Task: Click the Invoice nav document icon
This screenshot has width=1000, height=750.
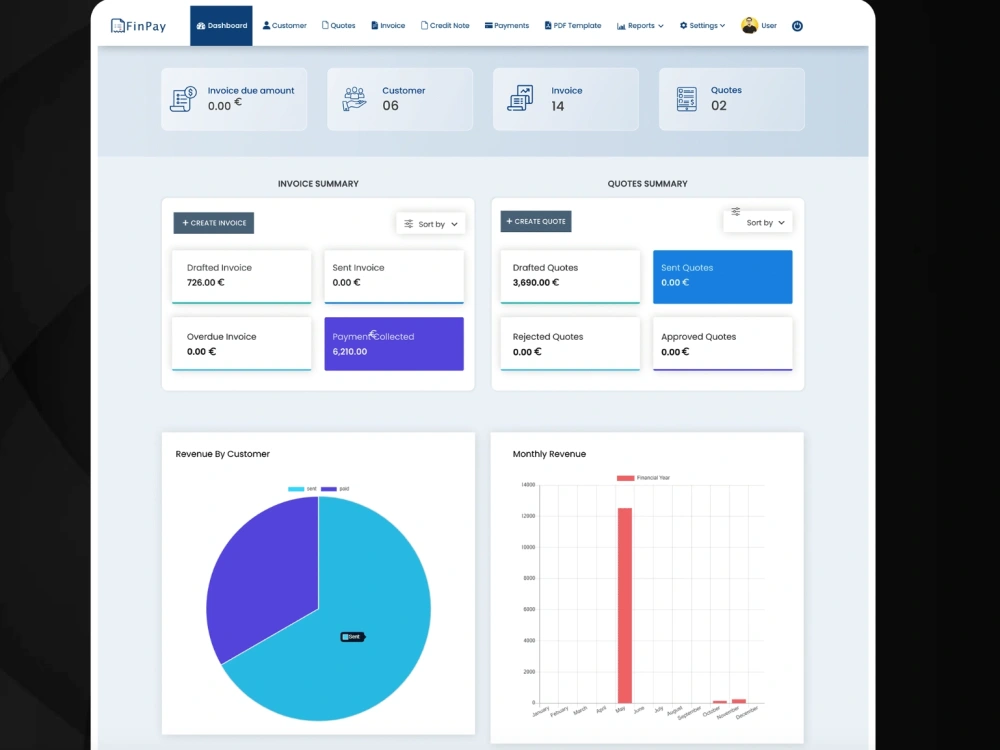Action: [x=374, y=26]
